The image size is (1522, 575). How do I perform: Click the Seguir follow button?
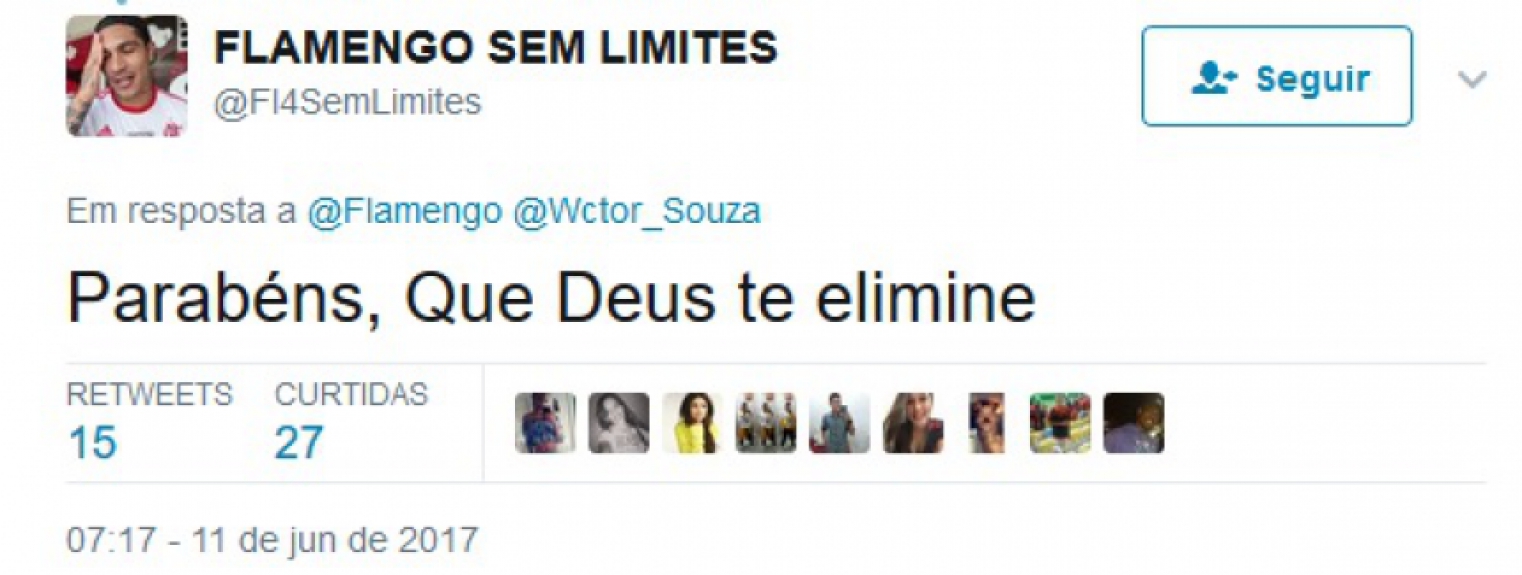click(1277, 76)
